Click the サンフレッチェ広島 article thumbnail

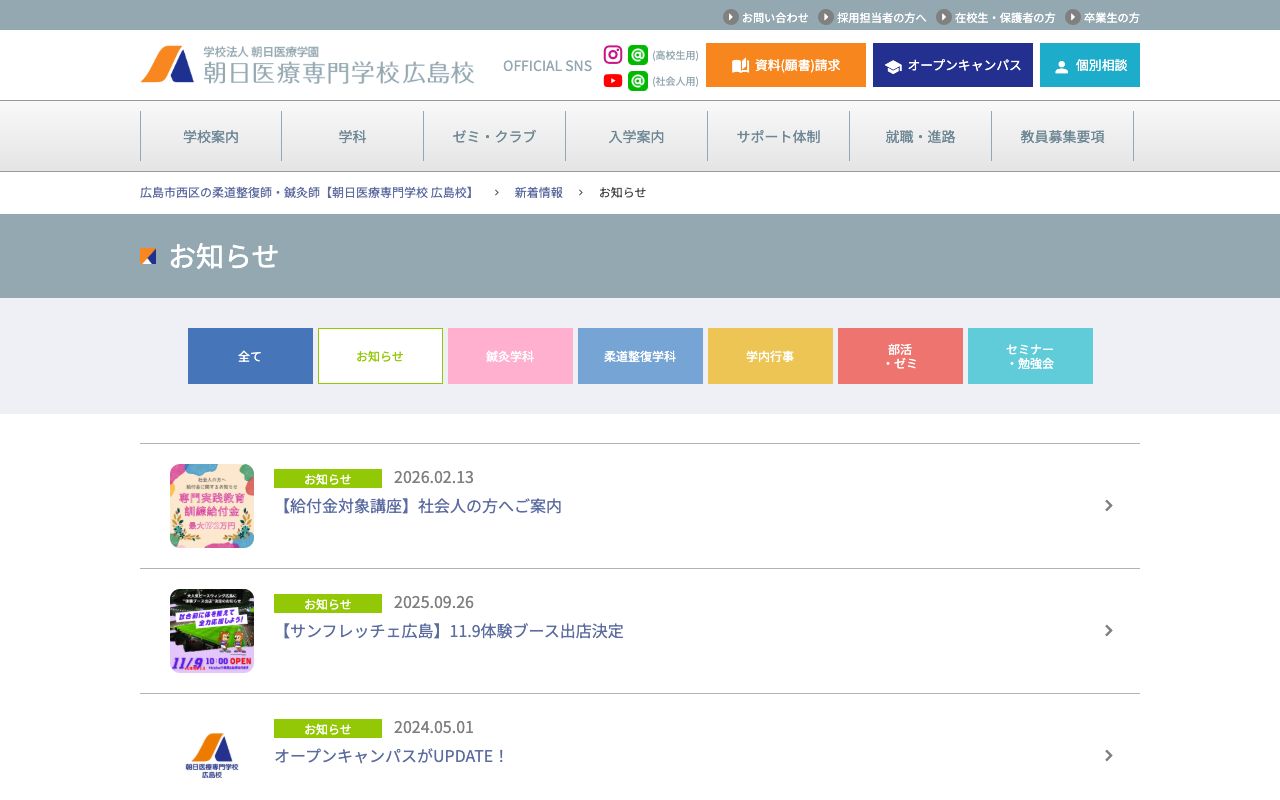pos(211,630)
